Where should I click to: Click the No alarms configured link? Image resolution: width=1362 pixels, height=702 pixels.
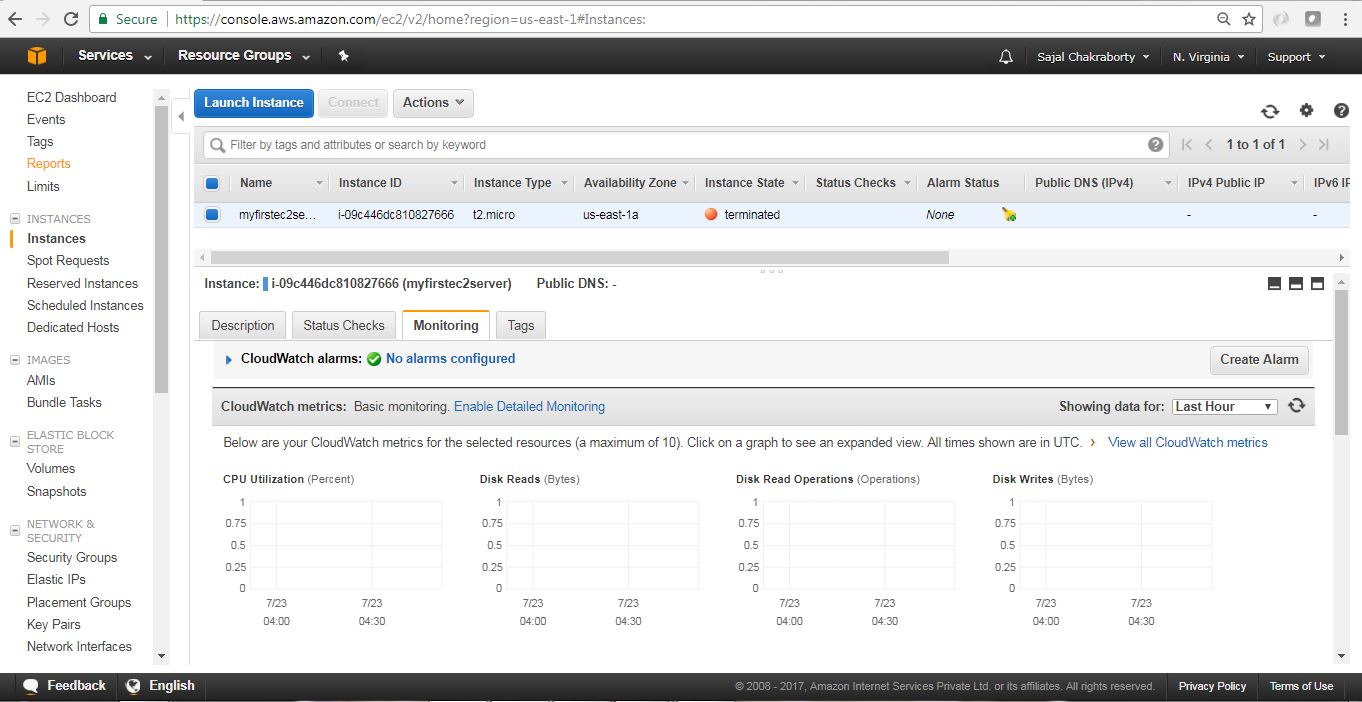tap(451, 358)
